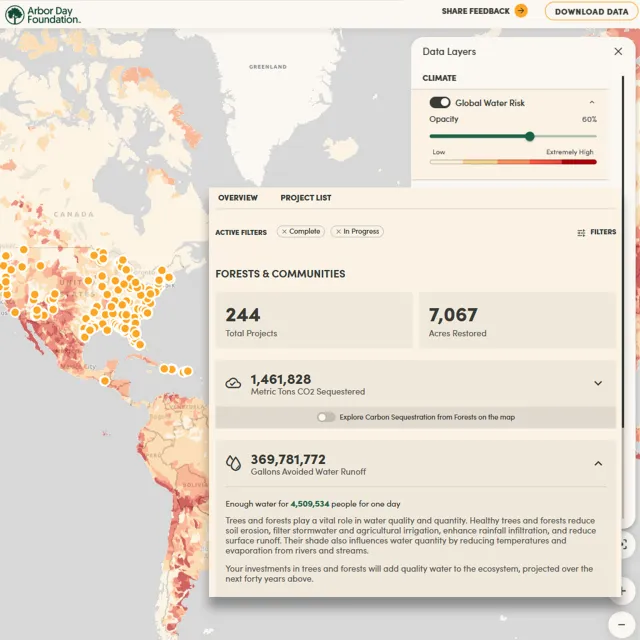The height and width of the screenshot is (640, 640).
Task: Remove the Complete filter chip
Action: (285, 232)
